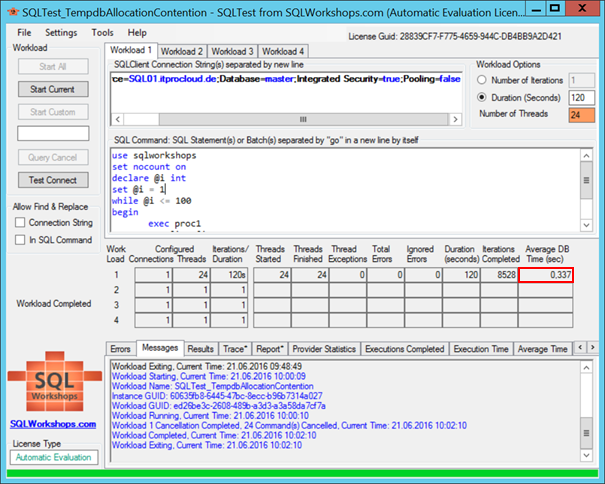
Task: Click 'Workload 1 Cancellation Completed' message line
Action: click(x=289, y=425)
